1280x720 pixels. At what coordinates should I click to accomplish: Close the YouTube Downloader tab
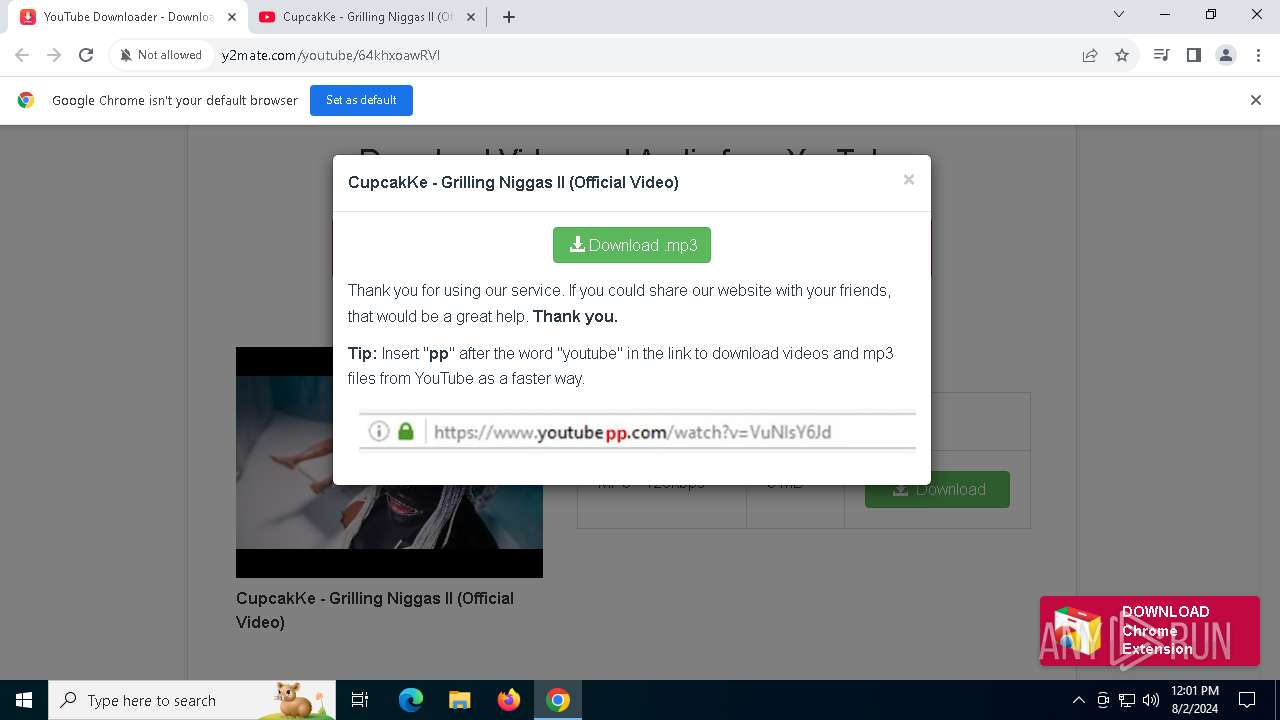coord(232,17)
